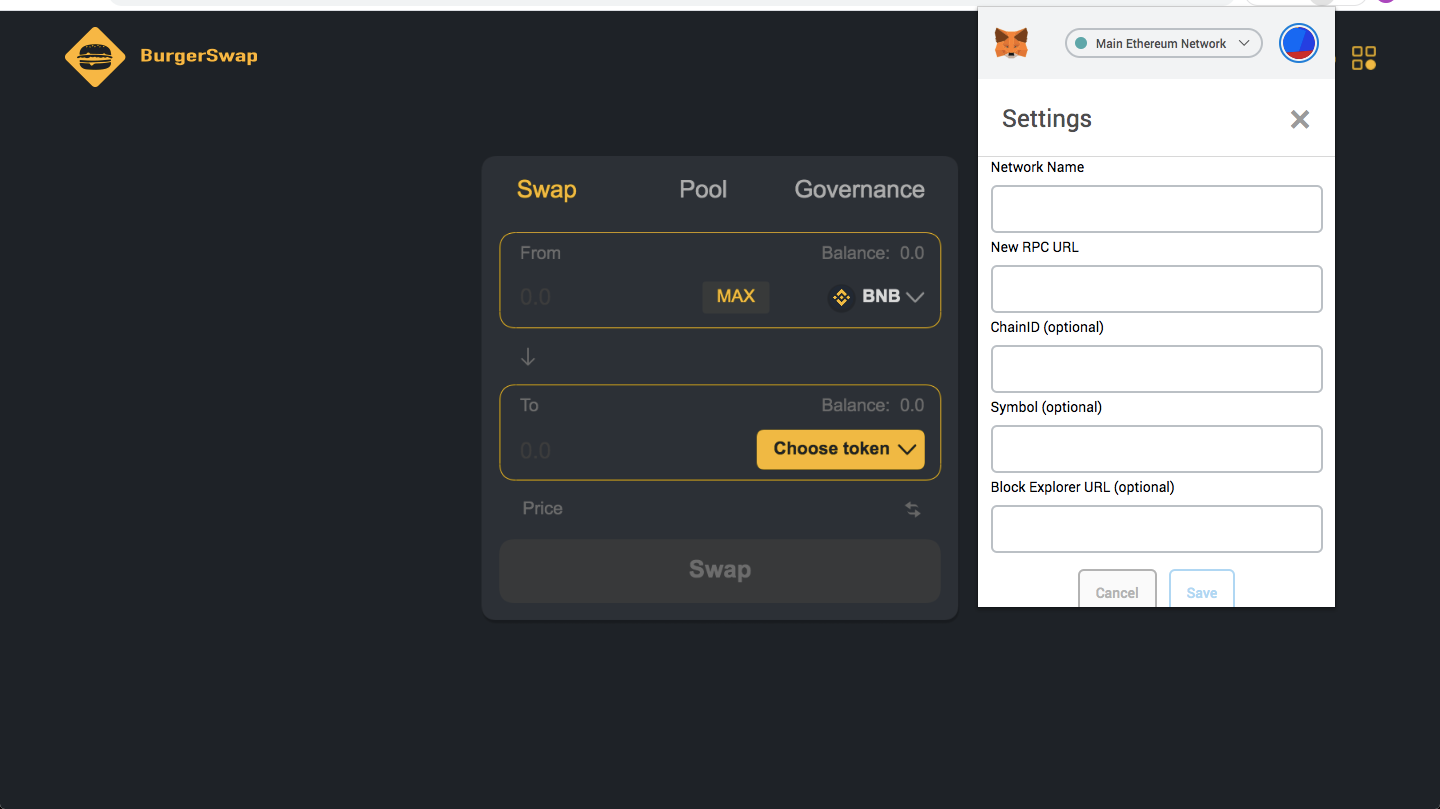Image resolution: width=1440 pixels, height=809 pixels.
Task: Click the 'Symbol (optional)' label
Action: tap(1046, 407)
